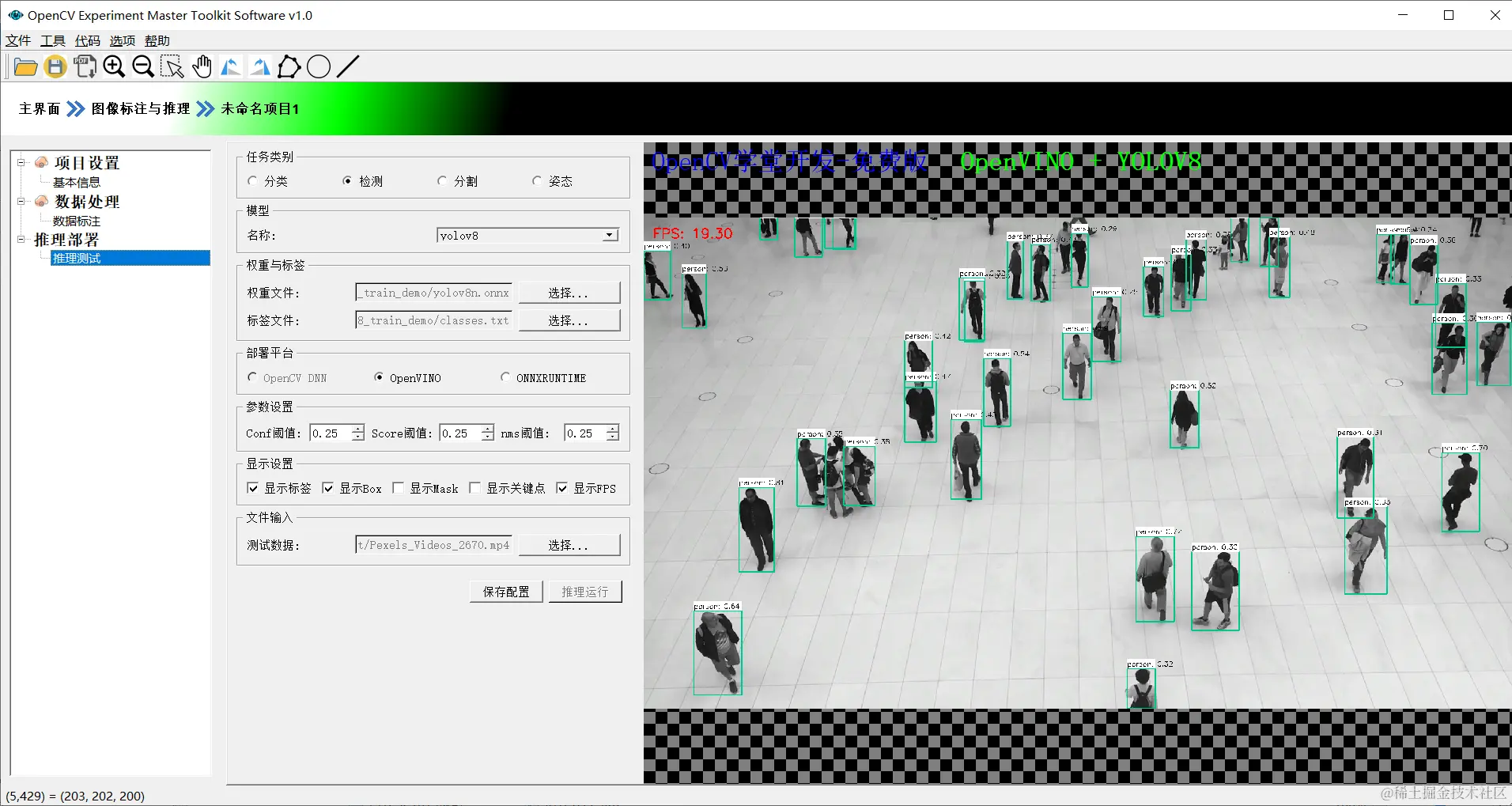Choose OpenCV DNN deployment platform
The height and width of the screenshot is (806, 1512).
[252, 377]
